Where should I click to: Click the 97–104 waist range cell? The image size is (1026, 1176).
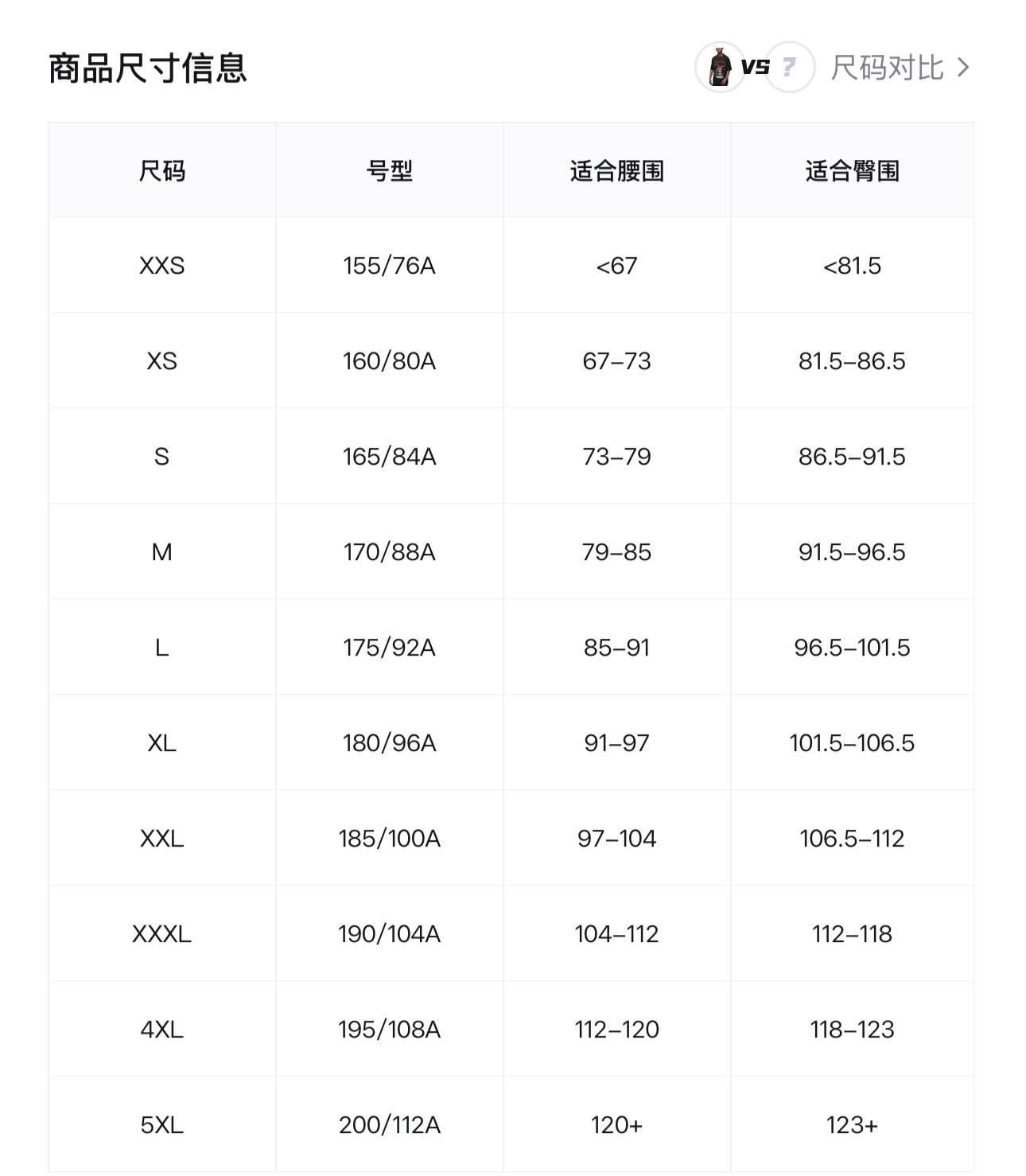coord(617,838)
